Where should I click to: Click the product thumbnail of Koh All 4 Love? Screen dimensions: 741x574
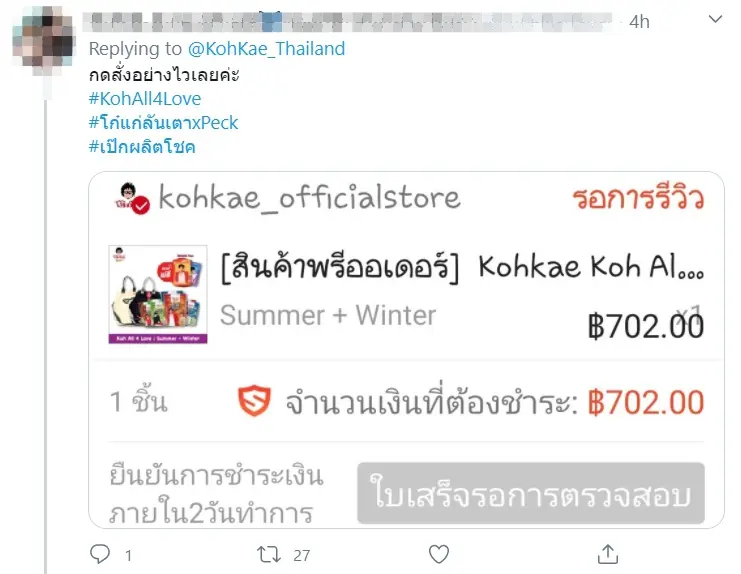coord(158,294)
